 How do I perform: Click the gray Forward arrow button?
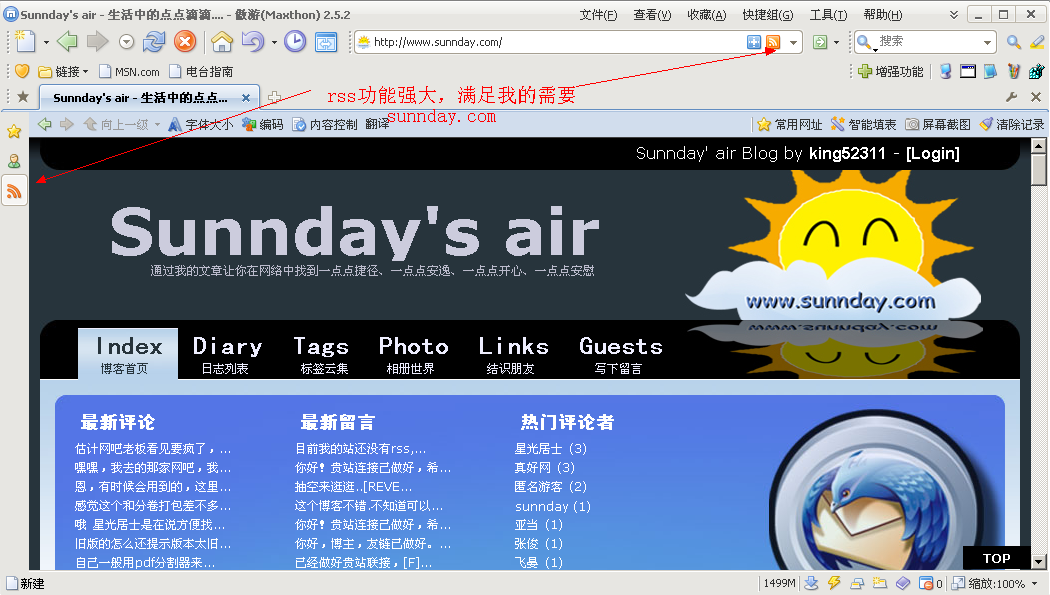click(x=97, y=41)
